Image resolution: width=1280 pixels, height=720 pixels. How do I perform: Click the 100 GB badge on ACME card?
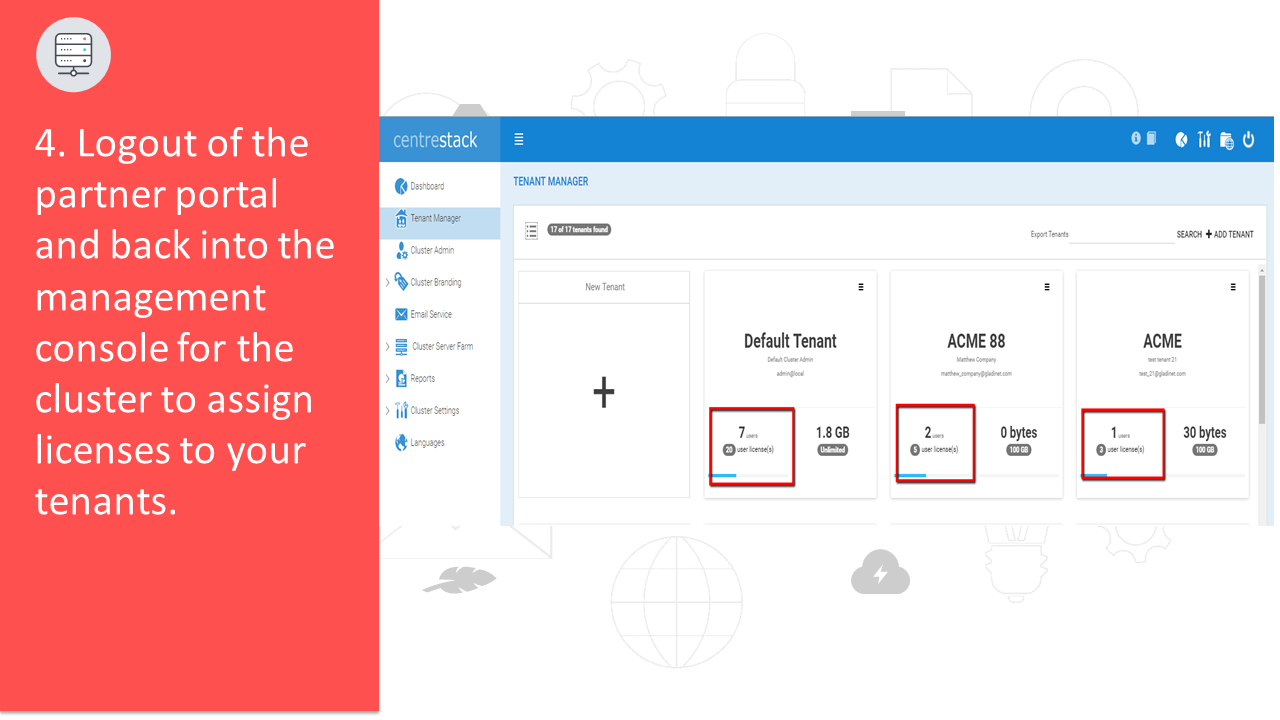click(x=1204, y=450)
